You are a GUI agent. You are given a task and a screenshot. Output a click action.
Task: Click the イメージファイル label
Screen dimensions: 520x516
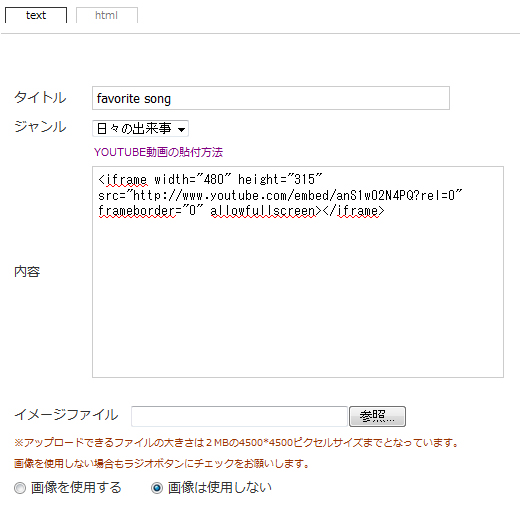[66, 415]
